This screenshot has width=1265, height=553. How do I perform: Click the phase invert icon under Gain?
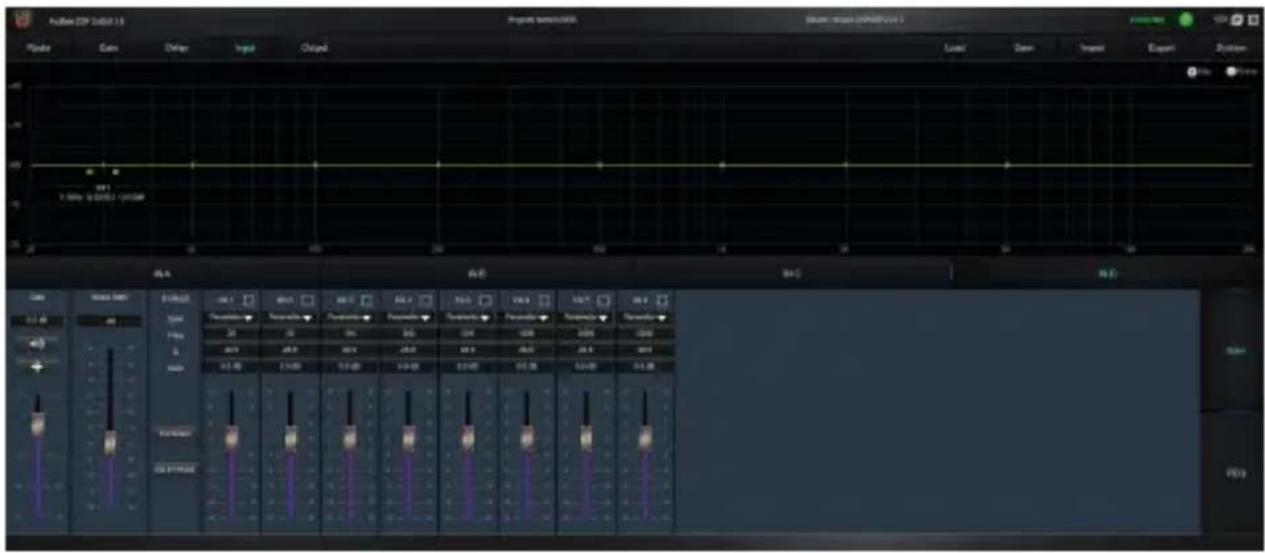(38, 367)
